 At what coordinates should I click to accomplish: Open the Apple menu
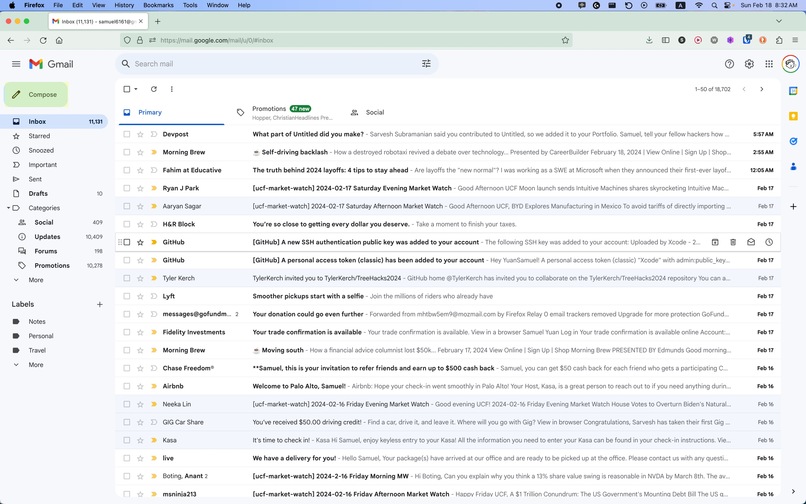click(x=11, y=5)
